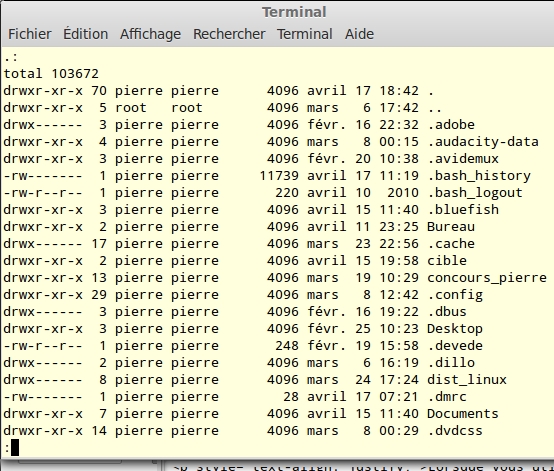Viewport: 554px width, 471px height.
Task: Click the pager prompt cursor block
Action: 15,448
